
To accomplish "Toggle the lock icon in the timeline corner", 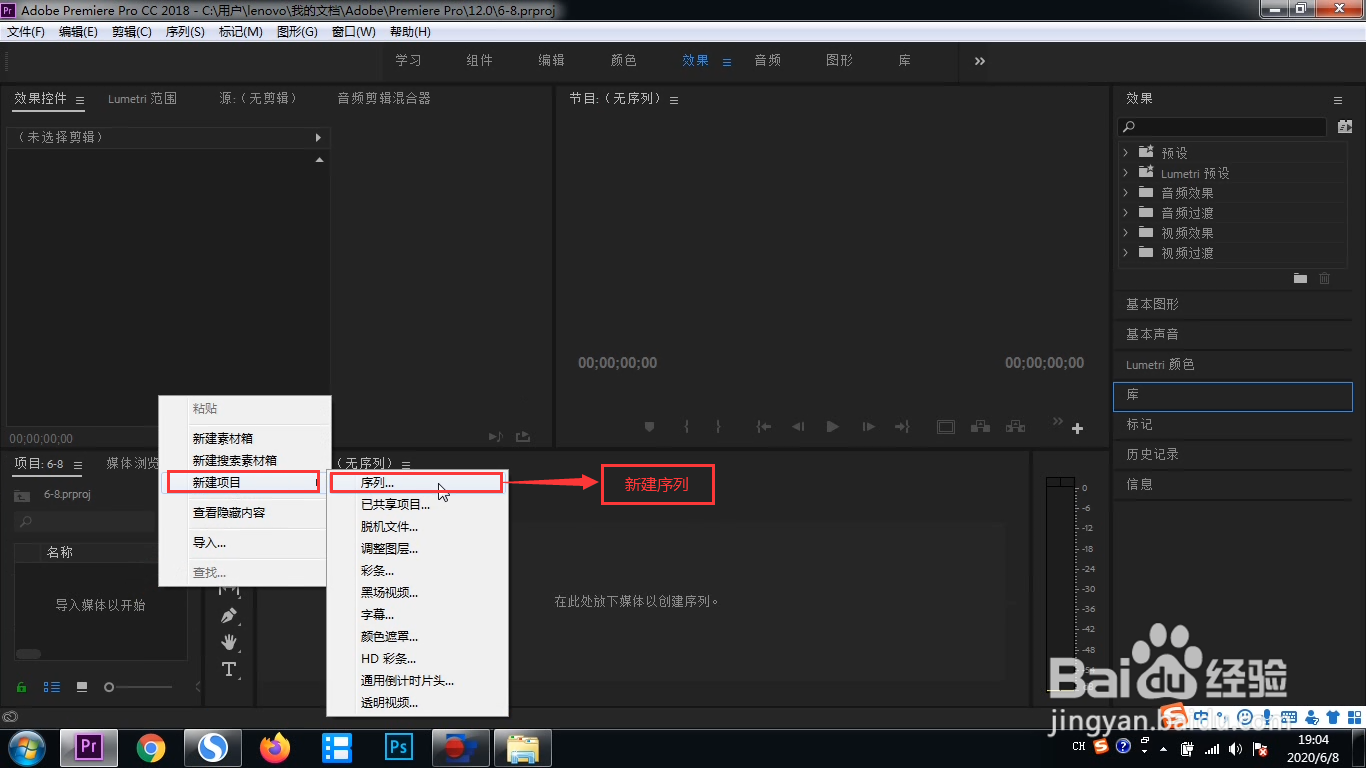I will [20, 687].
